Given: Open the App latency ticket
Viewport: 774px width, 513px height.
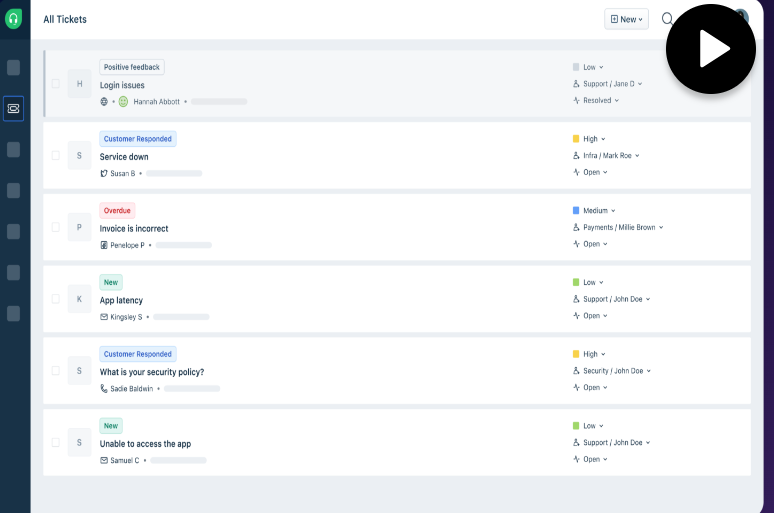Looking at the screenshot, I should [121, 300].
